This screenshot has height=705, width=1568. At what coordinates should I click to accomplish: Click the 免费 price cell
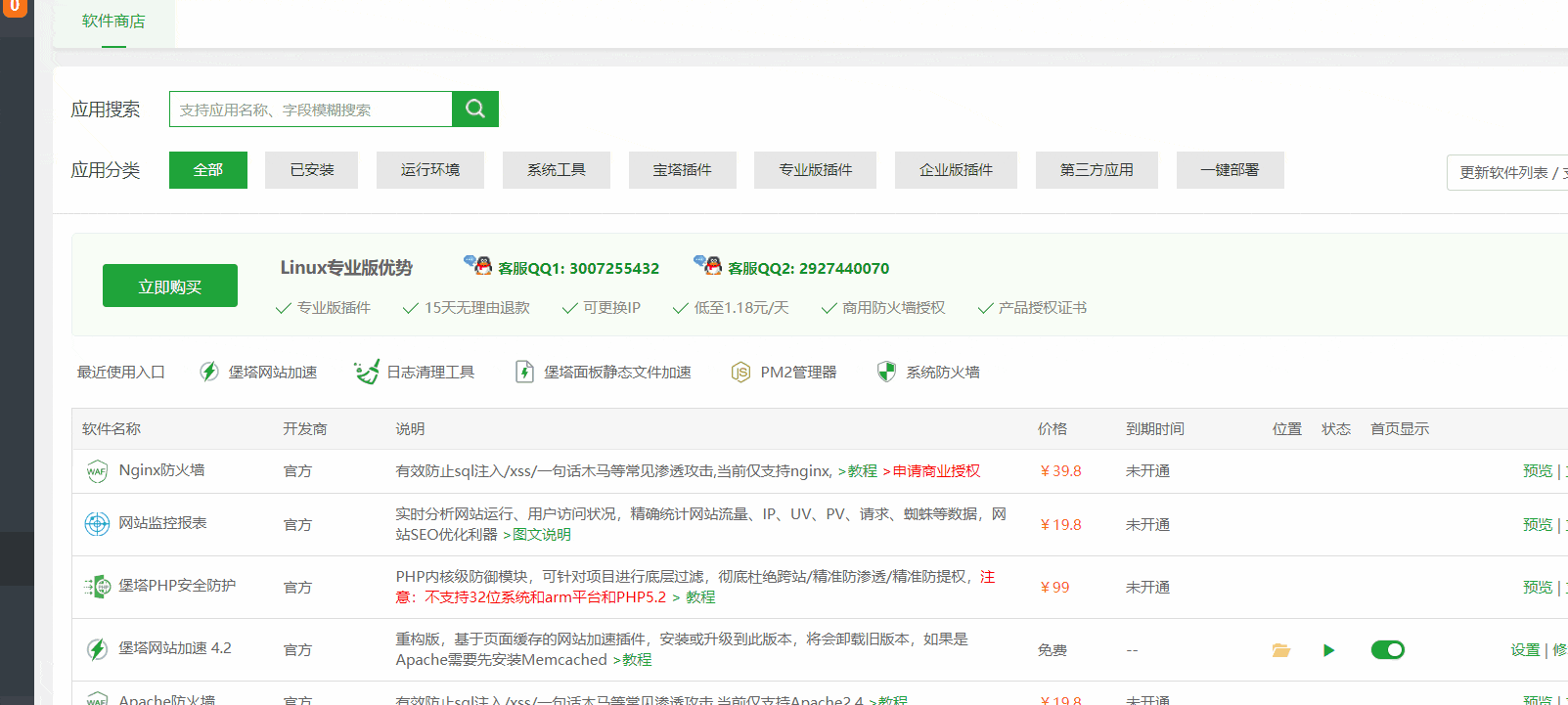coord(1053,650)
